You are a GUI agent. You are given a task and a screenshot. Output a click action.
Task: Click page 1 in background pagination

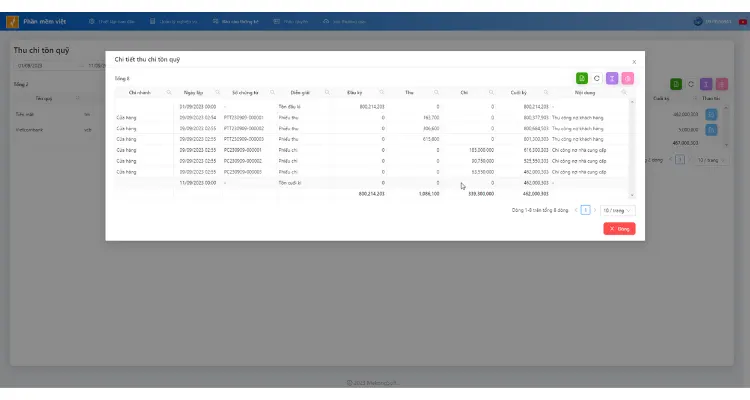tap(680, 160)
